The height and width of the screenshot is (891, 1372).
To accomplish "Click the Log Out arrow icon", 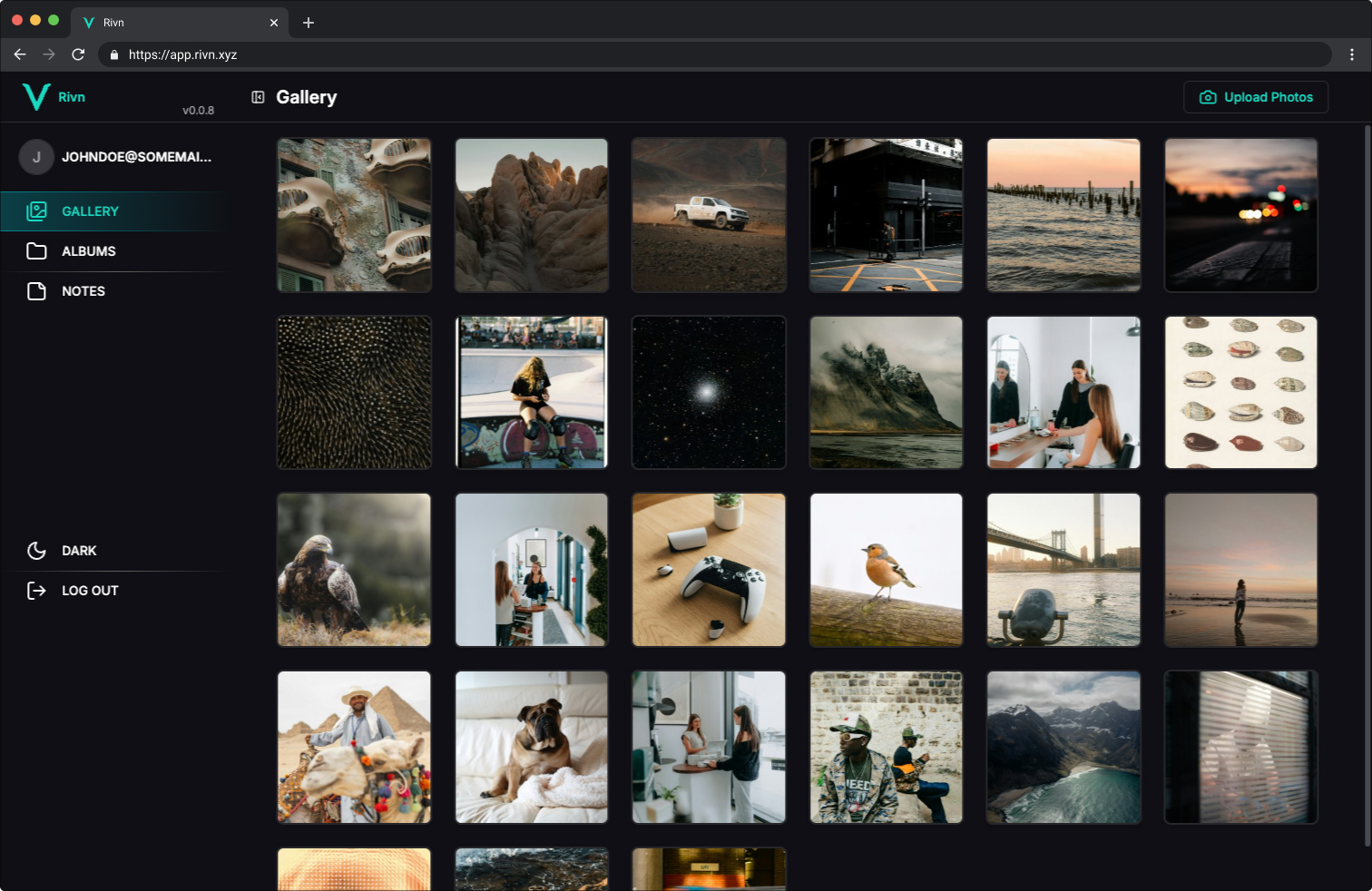I will tap(36, 591).
